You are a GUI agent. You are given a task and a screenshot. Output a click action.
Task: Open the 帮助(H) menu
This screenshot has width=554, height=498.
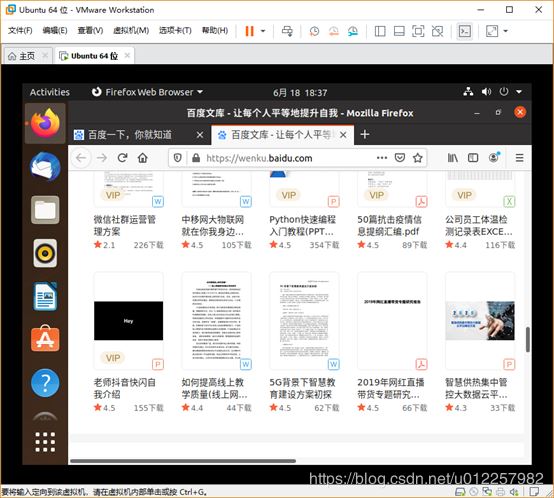[215, 30]
